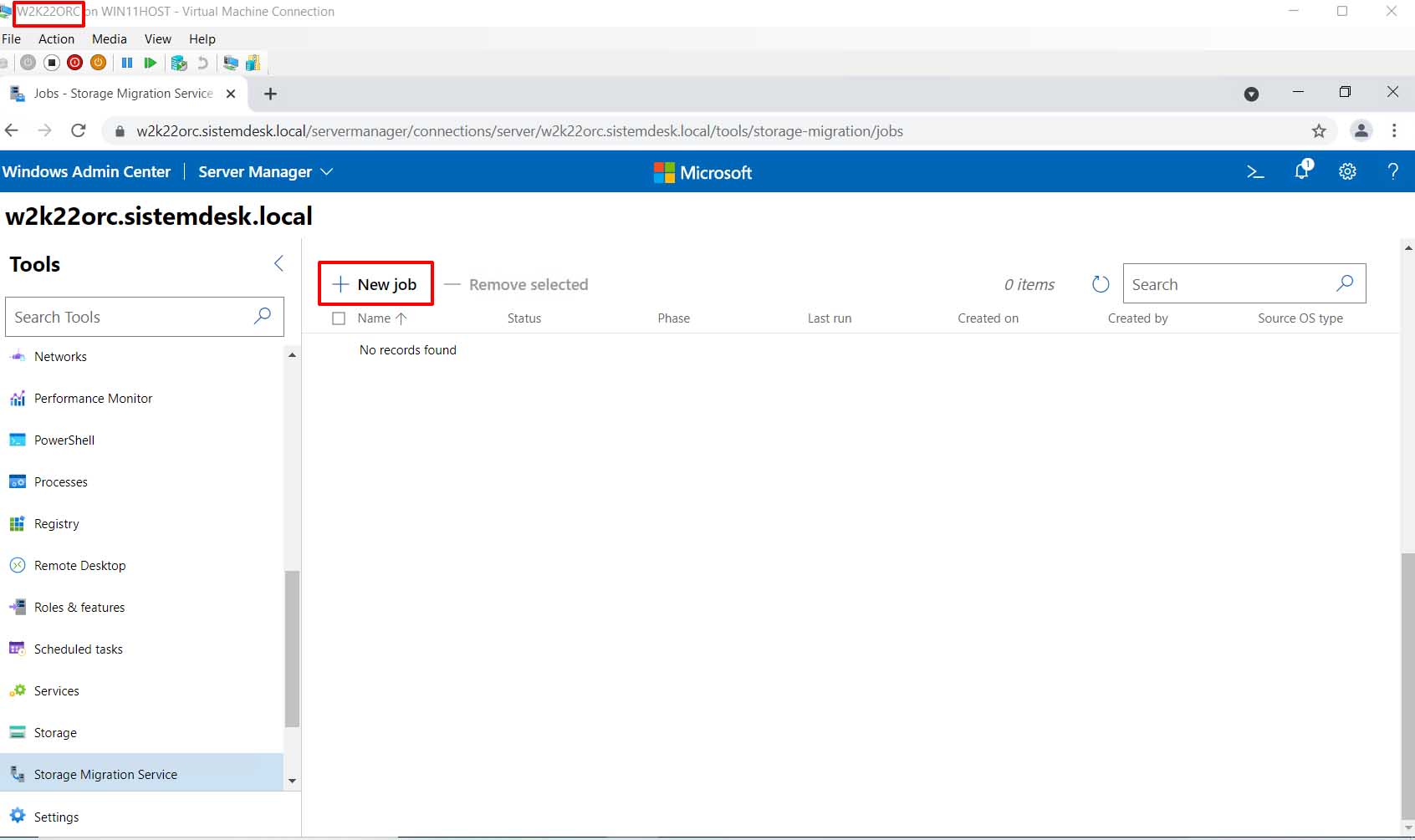Open the browser profile menu

1361,130
